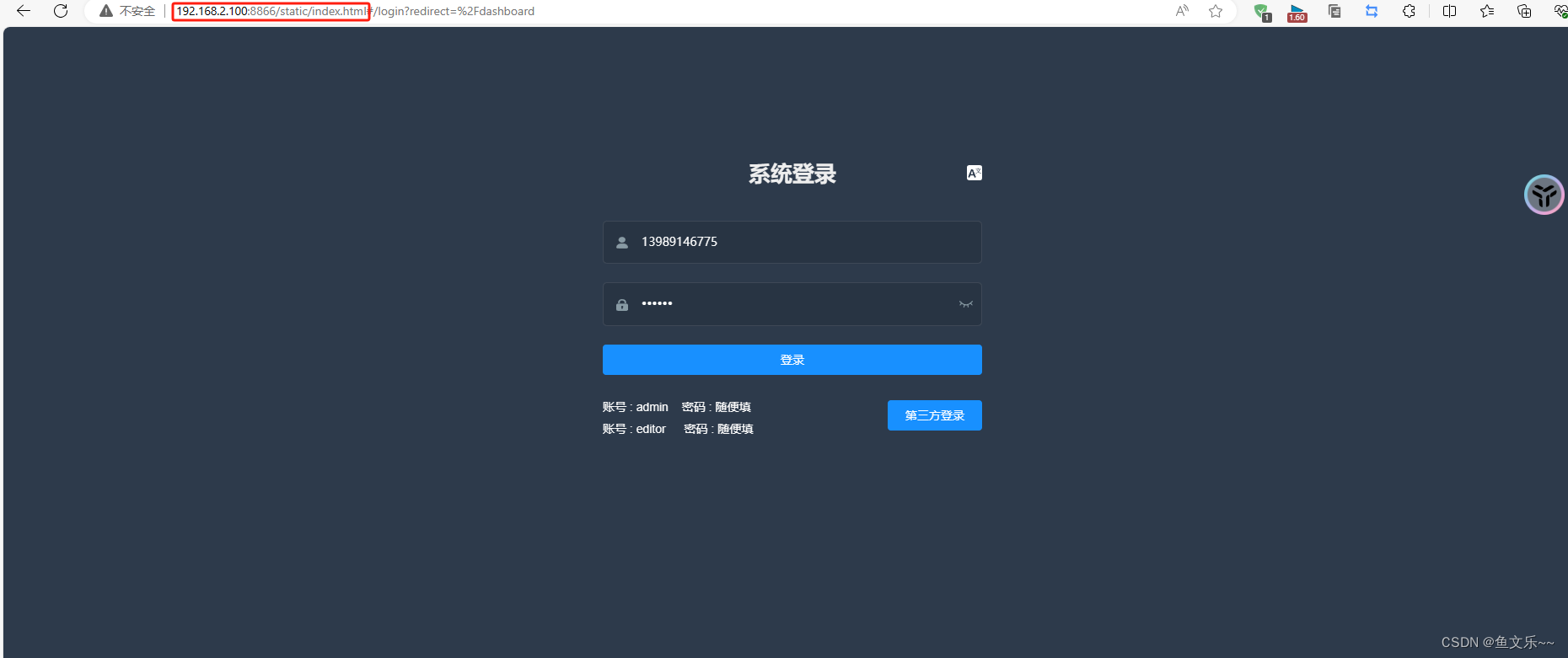Reload the current page
Image resolution: width=1568 pixels, height=658 pixels.
point(61,11)
